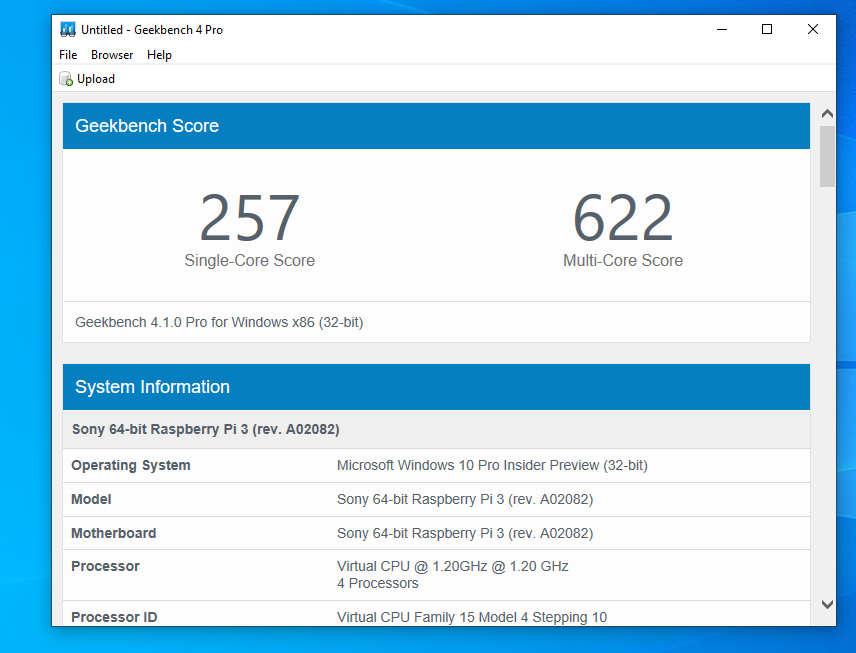
Task: Click the scrollbar up arrow
Action: (827, 114)
